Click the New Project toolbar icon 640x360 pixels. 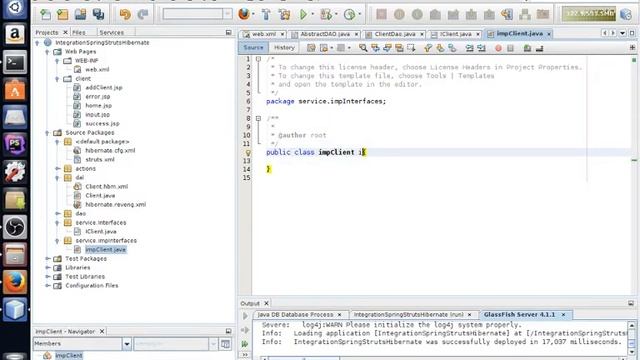63,15
